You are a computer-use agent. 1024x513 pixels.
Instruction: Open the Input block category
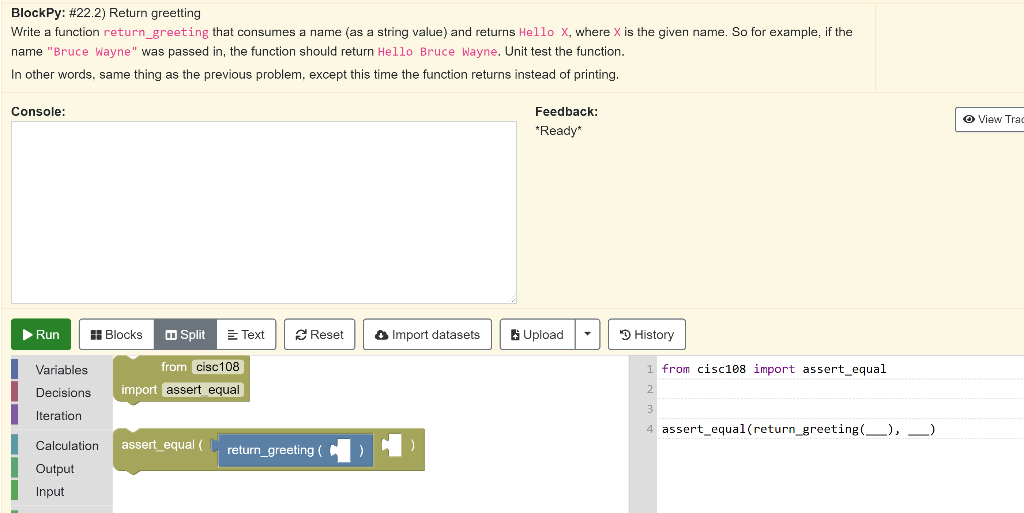[50, 491]
